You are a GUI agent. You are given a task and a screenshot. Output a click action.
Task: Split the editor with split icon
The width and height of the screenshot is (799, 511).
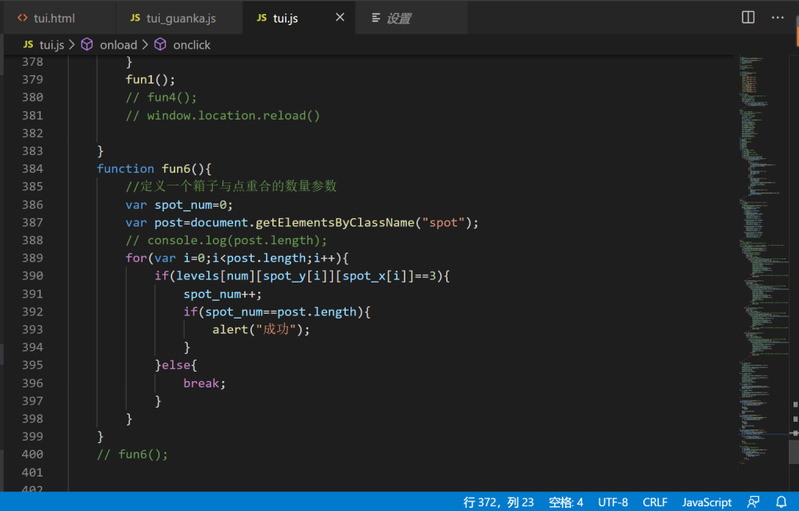(748, 18)
